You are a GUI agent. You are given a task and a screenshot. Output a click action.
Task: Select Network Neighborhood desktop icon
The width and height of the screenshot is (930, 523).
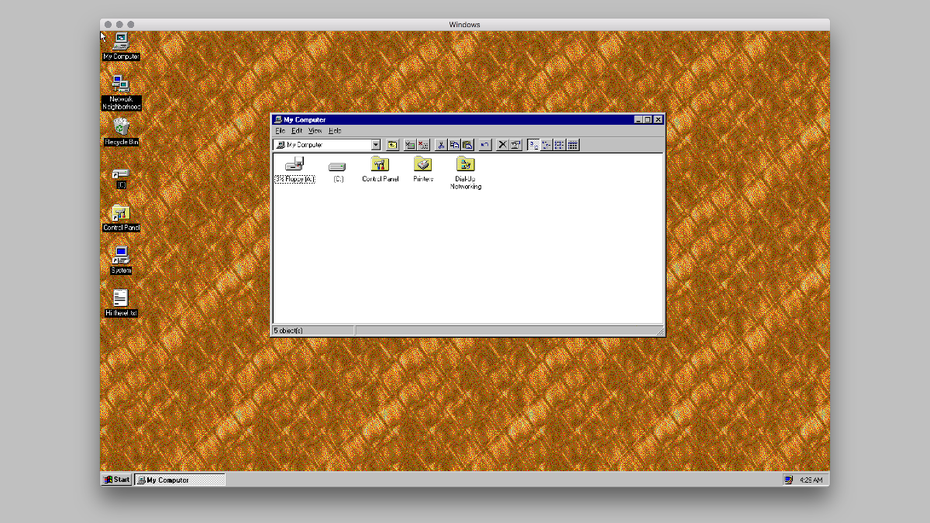(121, 93)
